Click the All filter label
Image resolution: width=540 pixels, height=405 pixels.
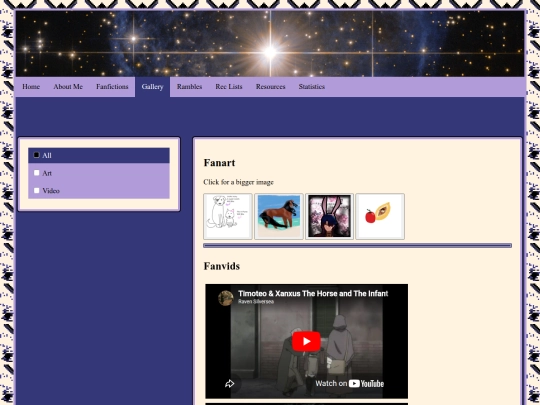coord(47,156)
